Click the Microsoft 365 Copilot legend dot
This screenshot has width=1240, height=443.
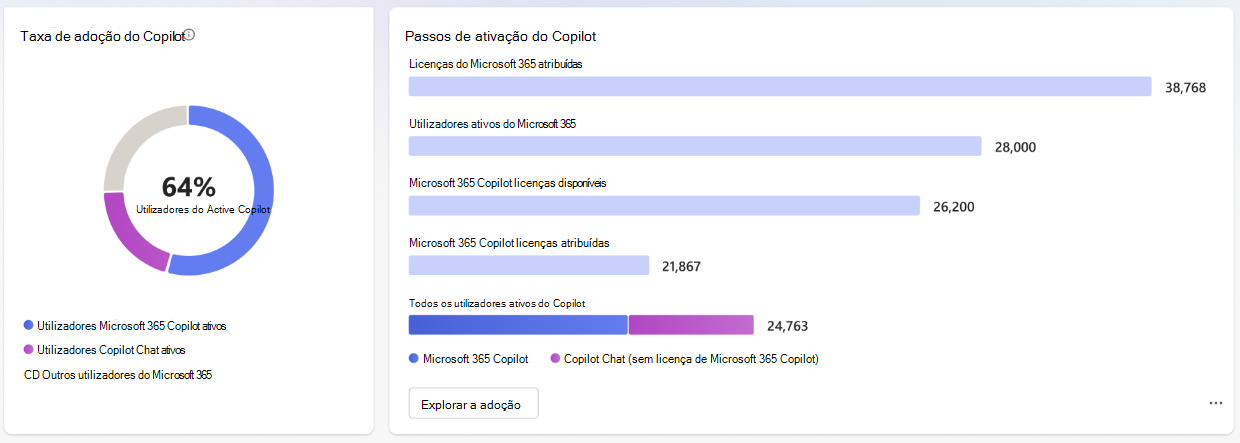click(414, 358)
